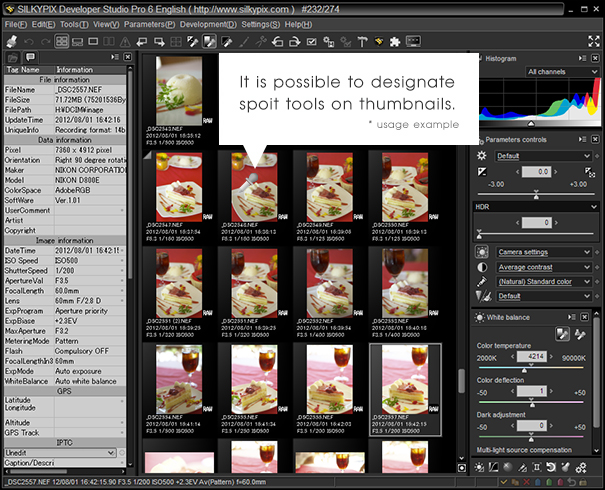
Task: Open the rotation/undo arrow sub-control icon at the bottom
Action: coord(551,468)
